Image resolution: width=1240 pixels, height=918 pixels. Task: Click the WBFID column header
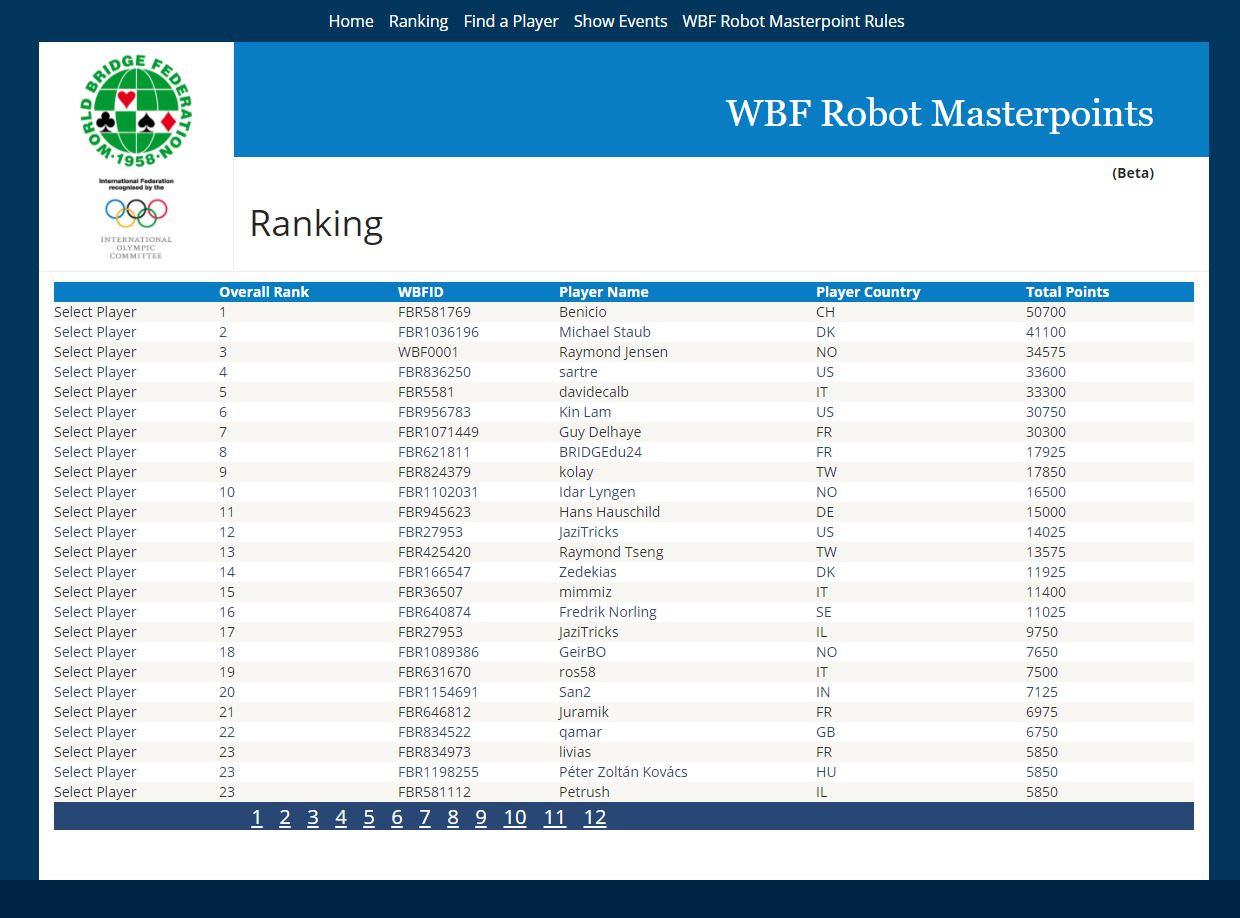click(421, 292)
